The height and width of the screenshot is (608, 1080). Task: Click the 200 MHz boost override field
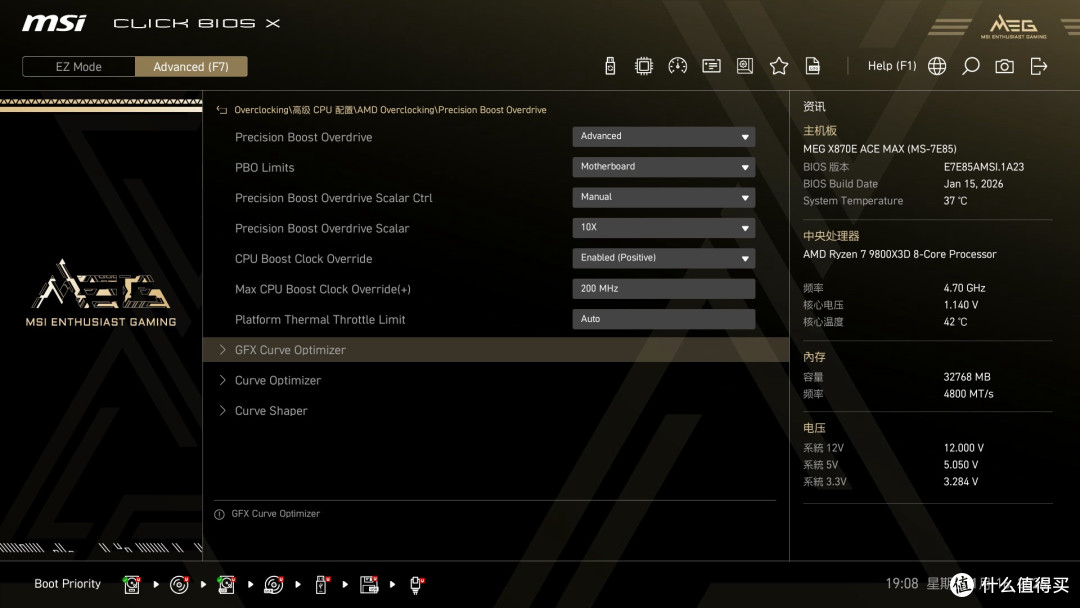click(663, 289)
